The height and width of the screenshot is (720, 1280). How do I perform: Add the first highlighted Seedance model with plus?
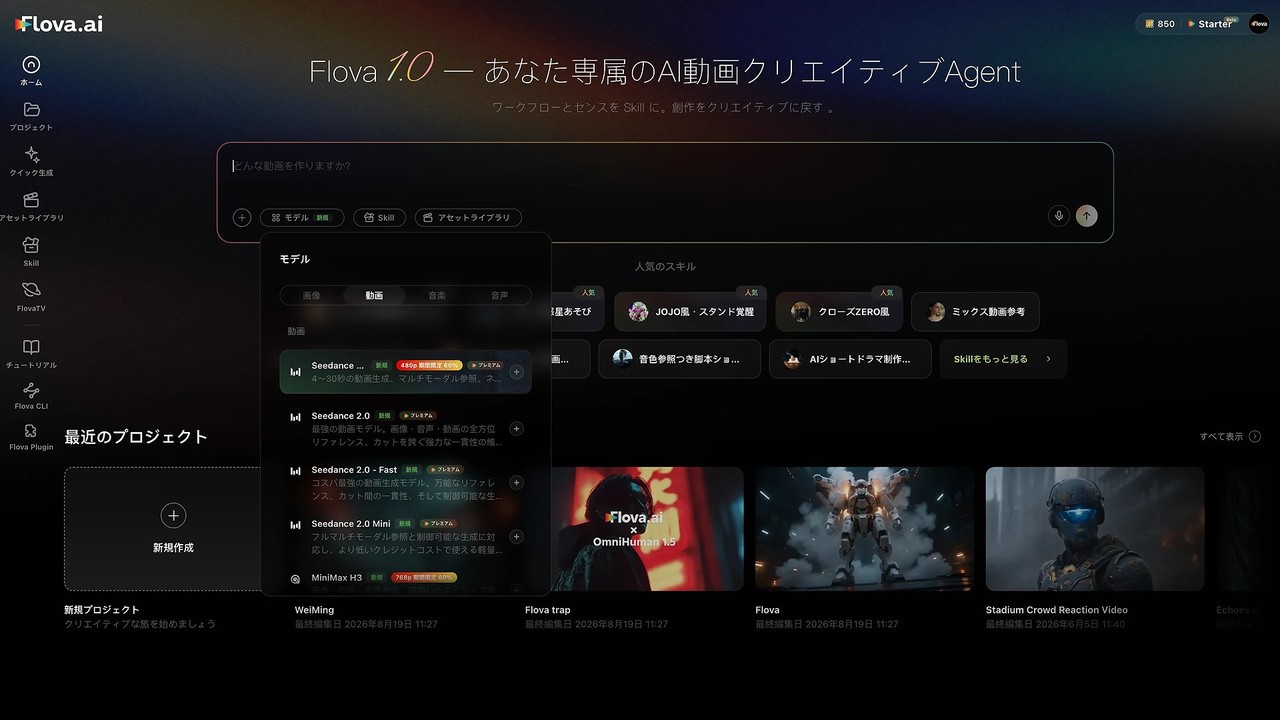pyautogui.click(x=516, y=372)
